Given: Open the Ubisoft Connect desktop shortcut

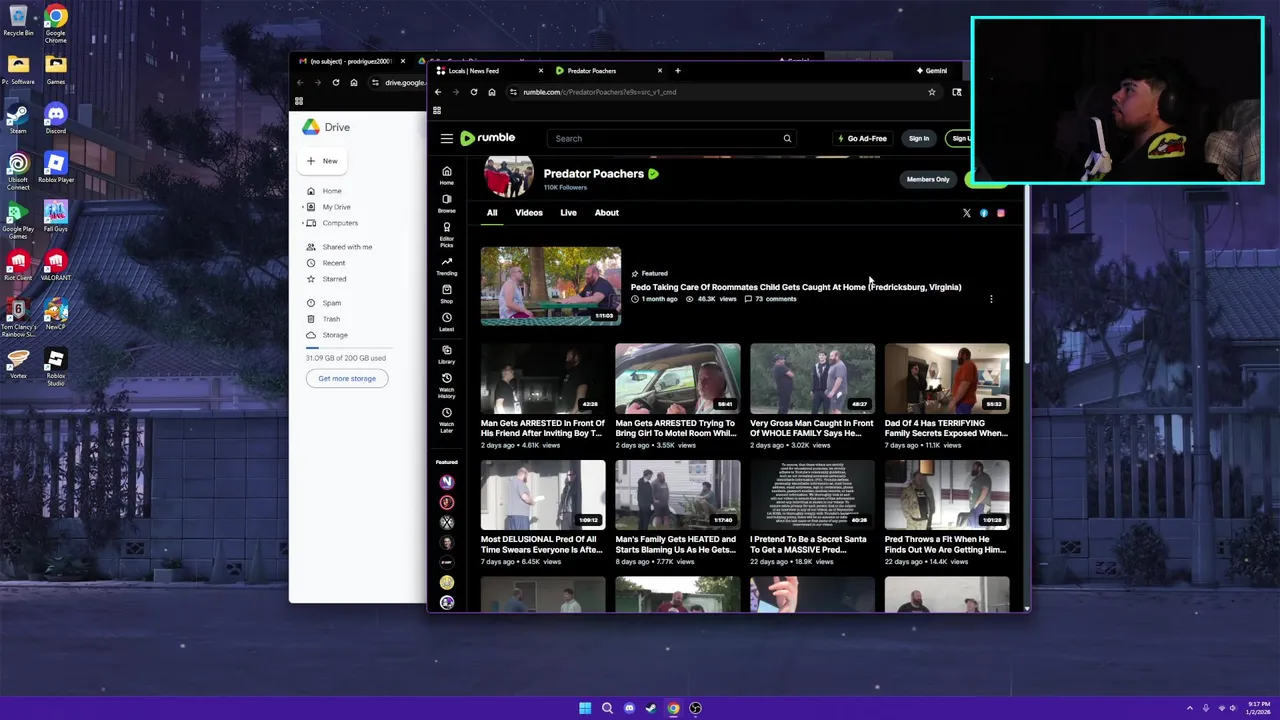Looking at the screenshot, I should [18, 171].
